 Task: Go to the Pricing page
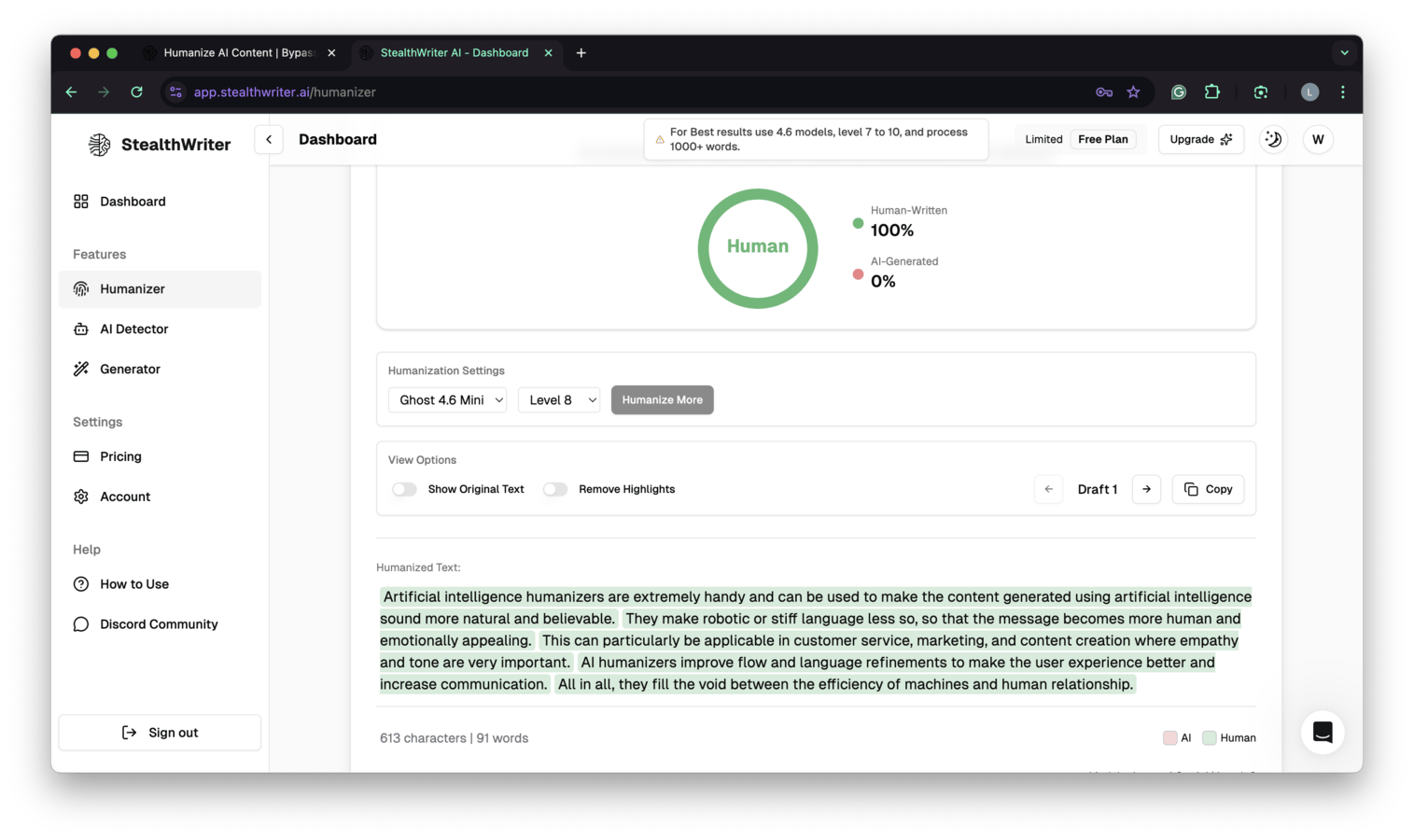pyautogui.click(x=160, y=456)
